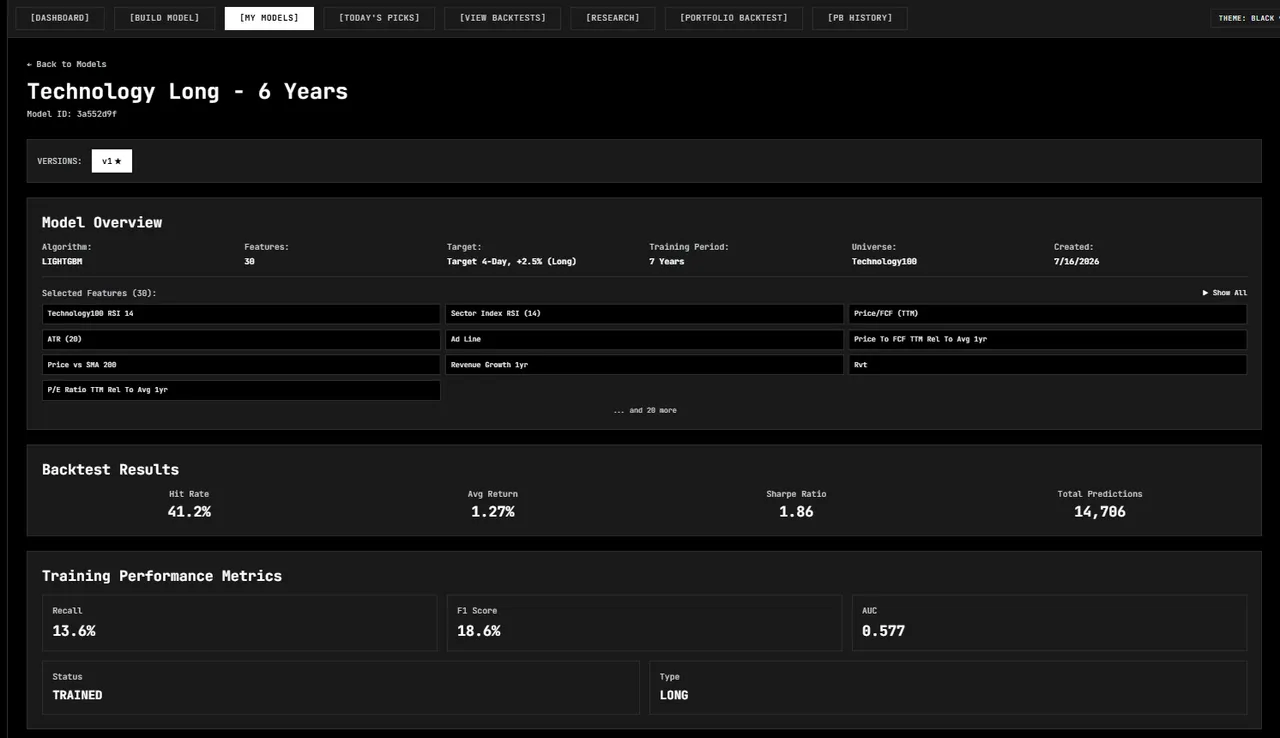
Task: Click the TRAINED status value
Action: point(77,695)
